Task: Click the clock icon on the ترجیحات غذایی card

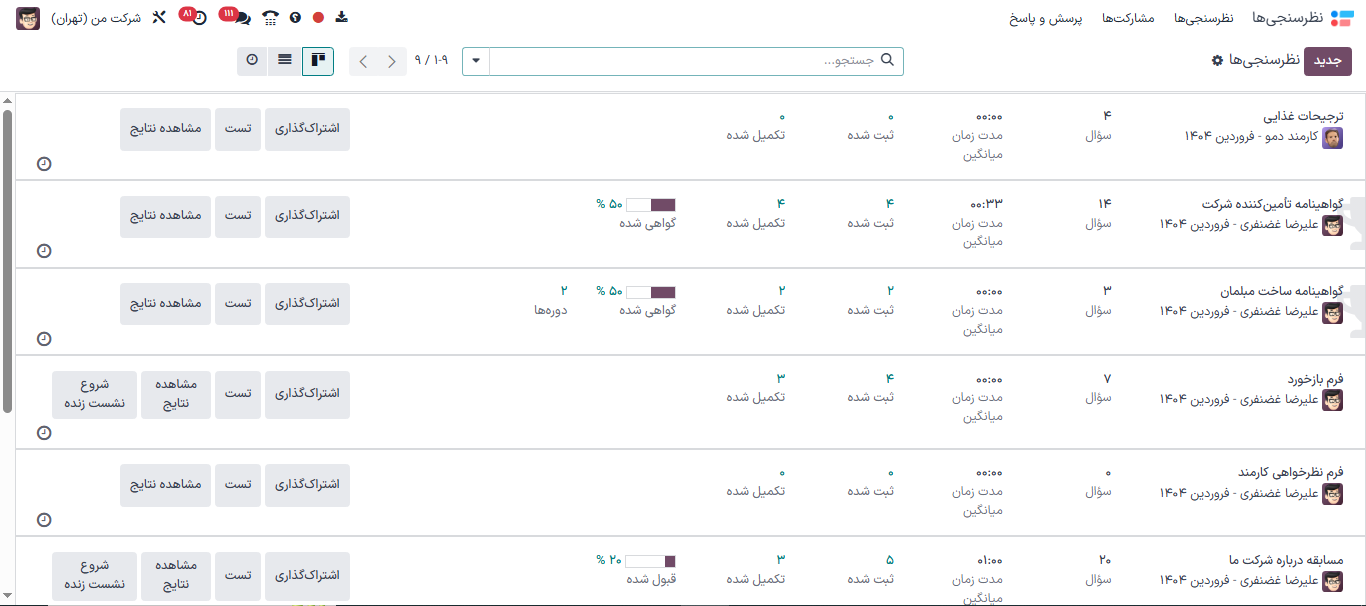Action: point(43,163)
